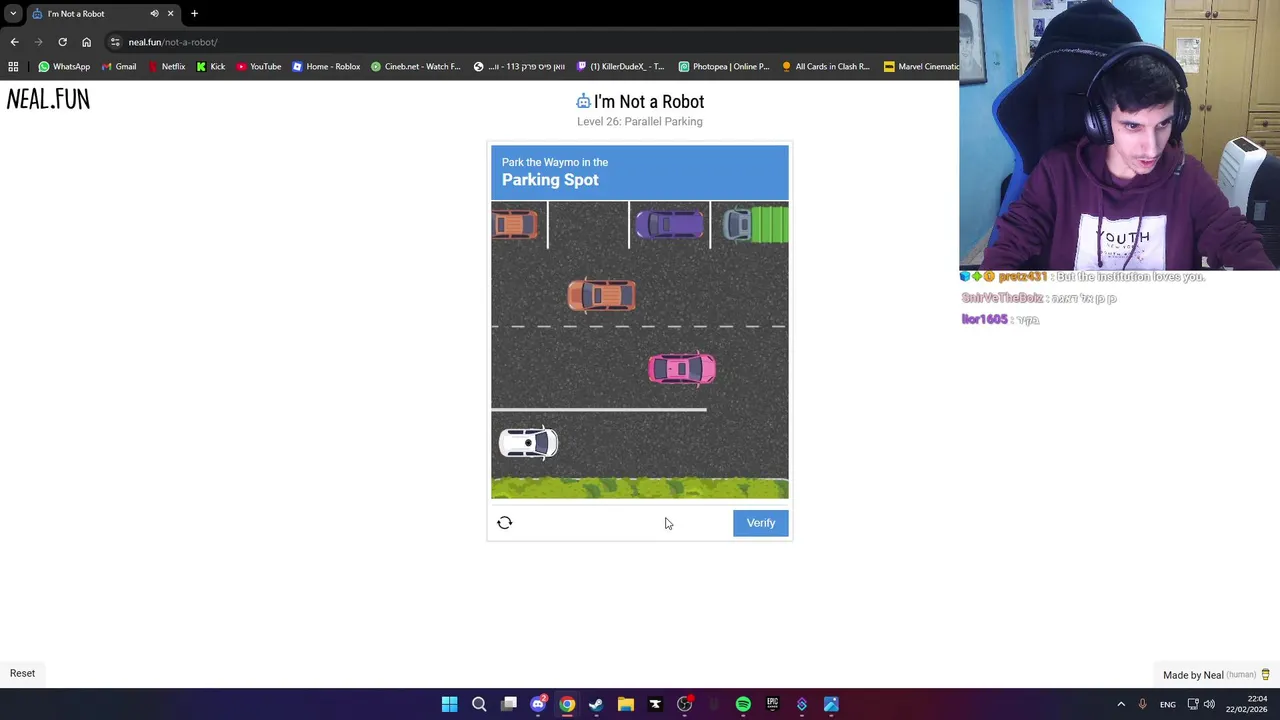Mute the tab via speaker icon
The height and width of the screenshot is (720, 1280).
(154, 14)
